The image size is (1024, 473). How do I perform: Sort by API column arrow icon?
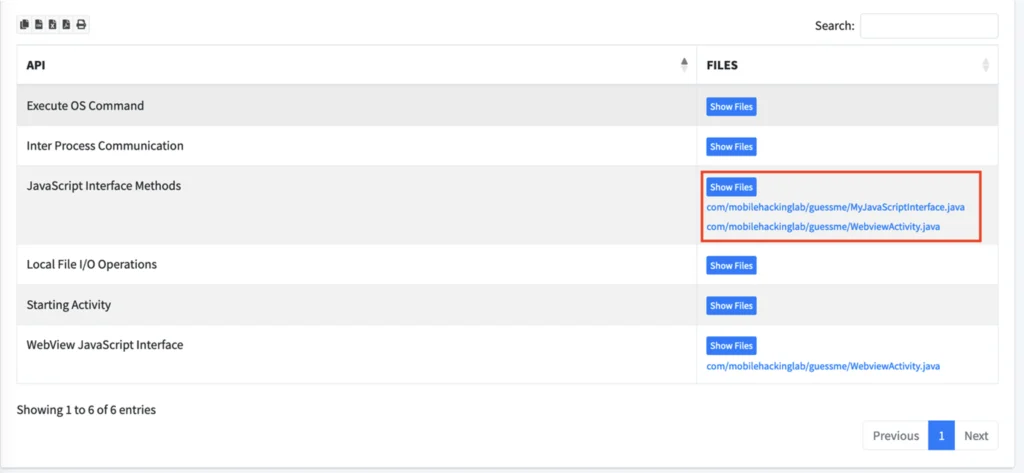pos(684,65)
